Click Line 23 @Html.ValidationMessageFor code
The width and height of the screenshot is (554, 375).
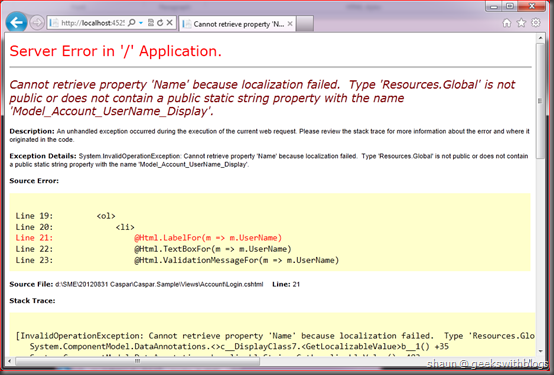point(177,260)
